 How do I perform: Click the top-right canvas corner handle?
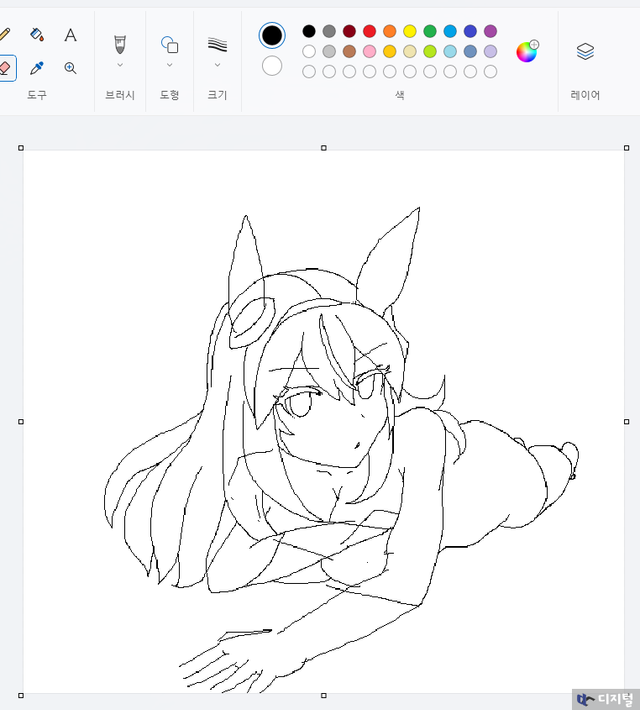(626, 148)
